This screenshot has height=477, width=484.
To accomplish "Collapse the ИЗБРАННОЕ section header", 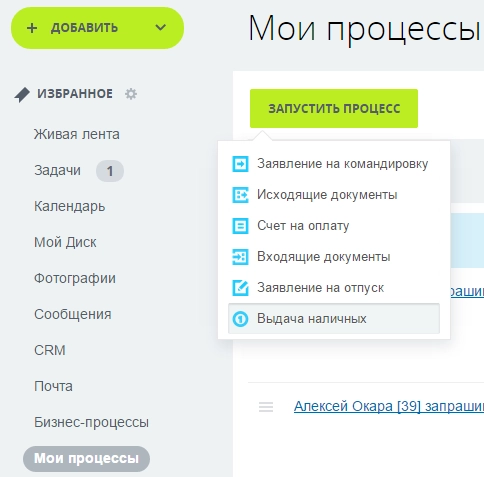I will click(75, 94).
